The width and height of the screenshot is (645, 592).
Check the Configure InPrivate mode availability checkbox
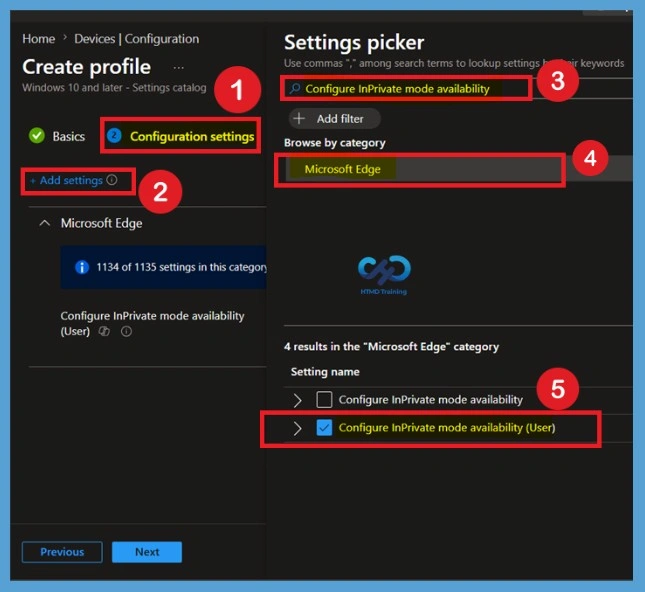pyautogui.click(x=324, y=399)
